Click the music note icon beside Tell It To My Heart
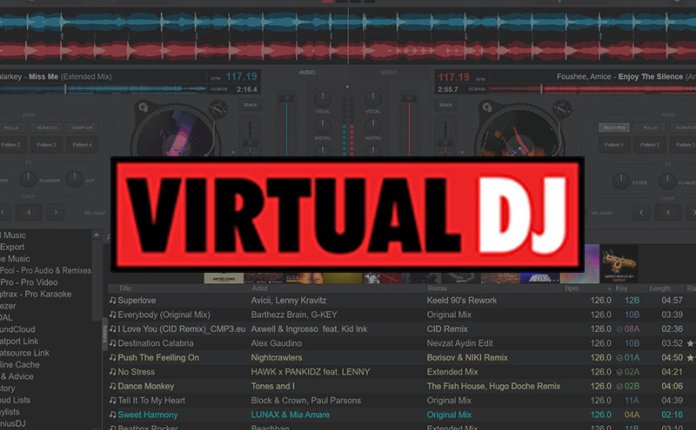 [x=113, y=400]
